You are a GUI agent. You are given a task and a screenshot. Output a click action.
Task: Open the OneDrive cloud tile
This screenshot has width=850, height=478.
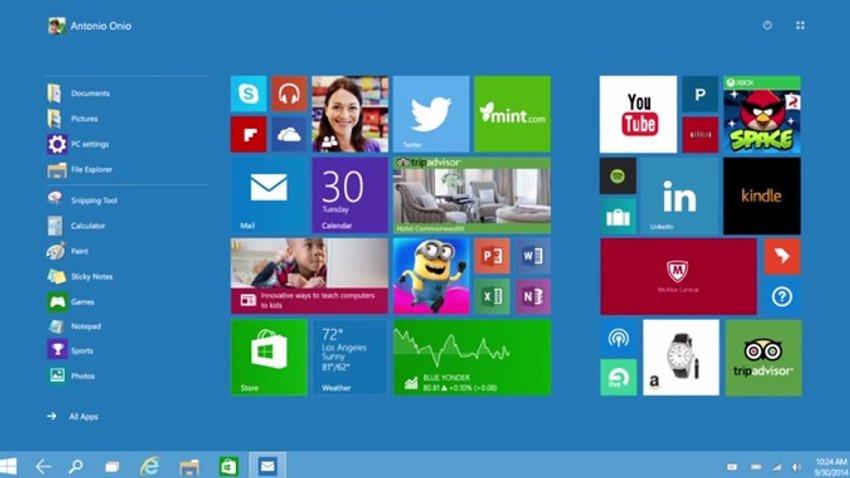coord(289,134)
